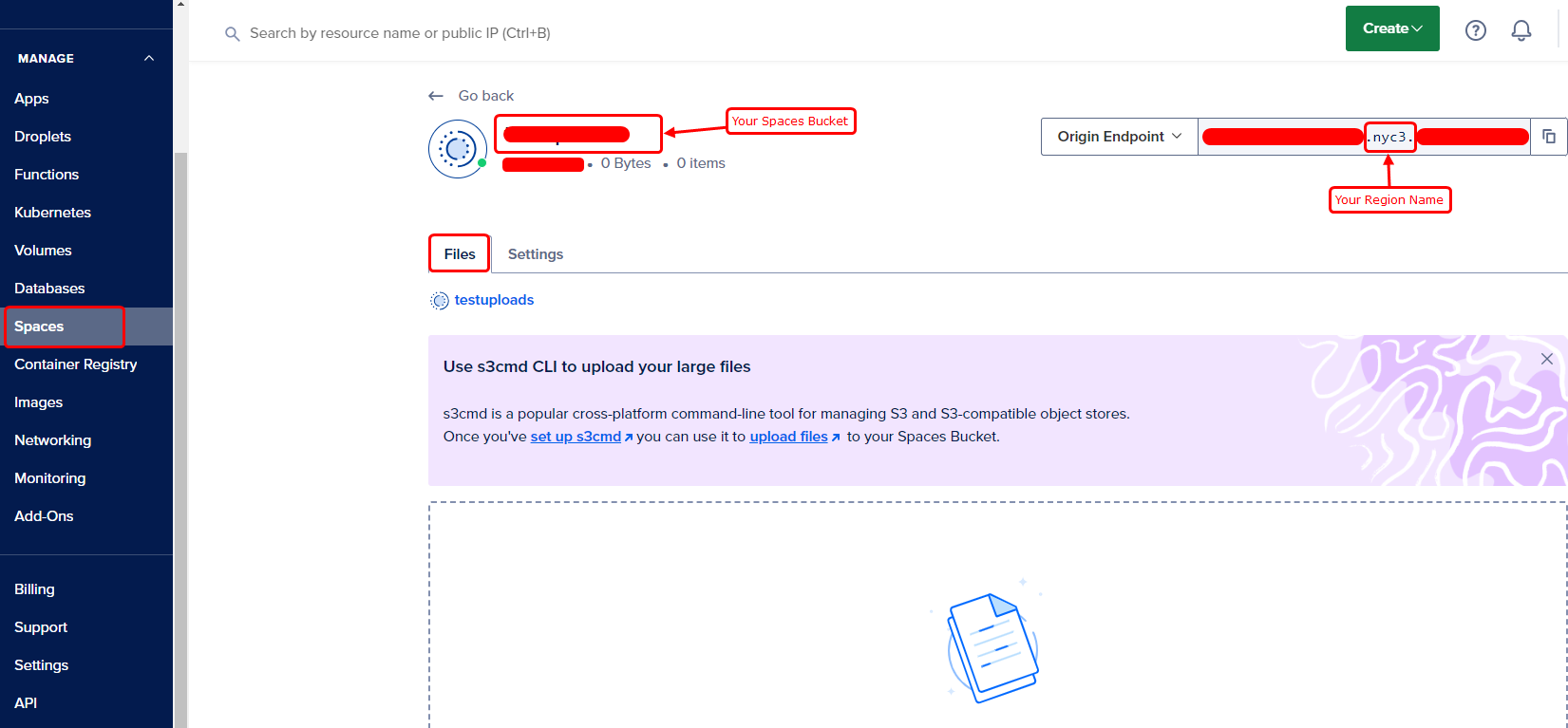Screen dimensions: 1568x728
Task: Copy the origin endpoint URL
Action: pyautogui.click(x=1548, y=137)
